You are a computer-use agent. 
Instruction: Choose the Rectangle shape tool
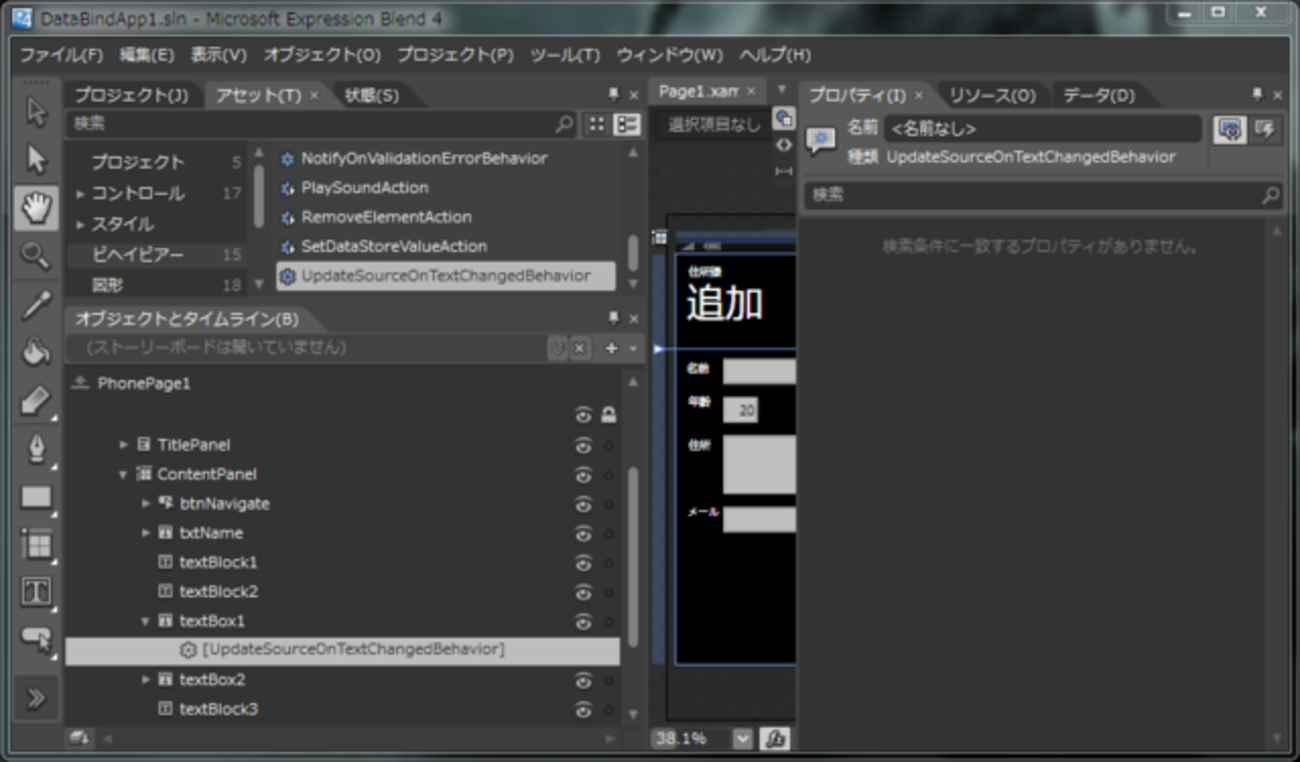(x=36, y=497)
